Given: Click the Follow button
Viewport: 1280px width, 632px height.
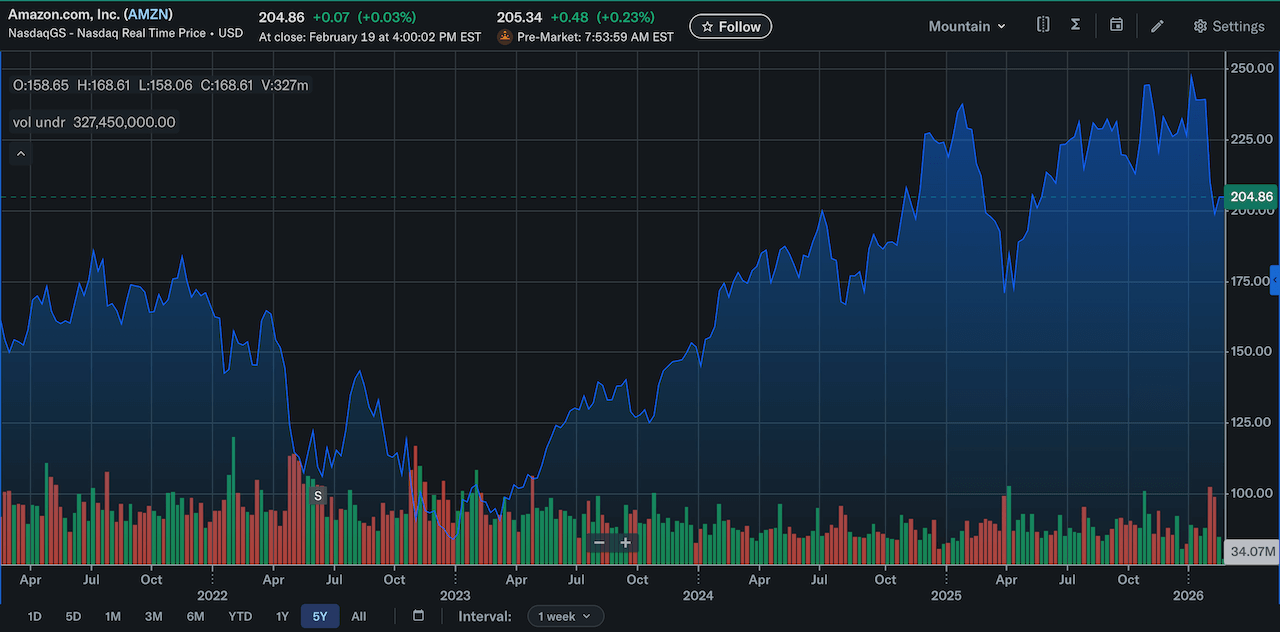Looking at the screenshot, I should pos(730,26).
